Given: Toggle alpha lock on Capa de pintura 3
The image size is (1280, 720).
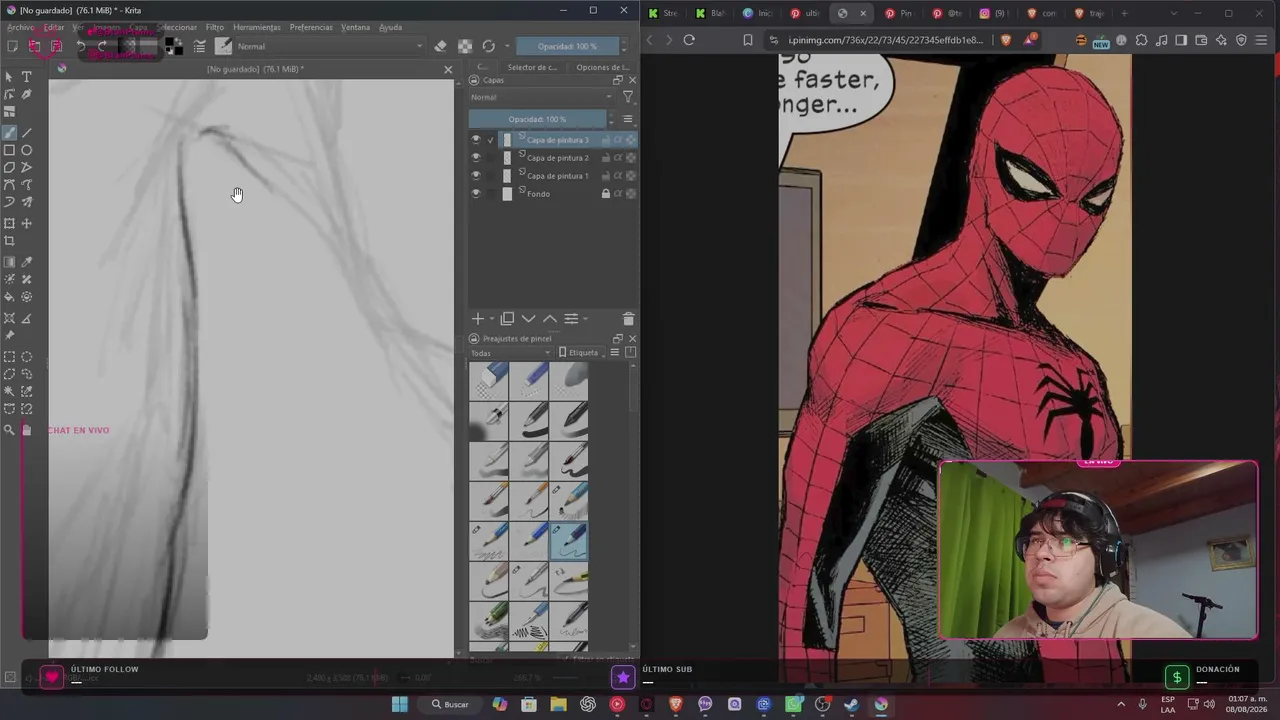Looking at the screenshot, I should pyautogui.click(x=630, y=140).
